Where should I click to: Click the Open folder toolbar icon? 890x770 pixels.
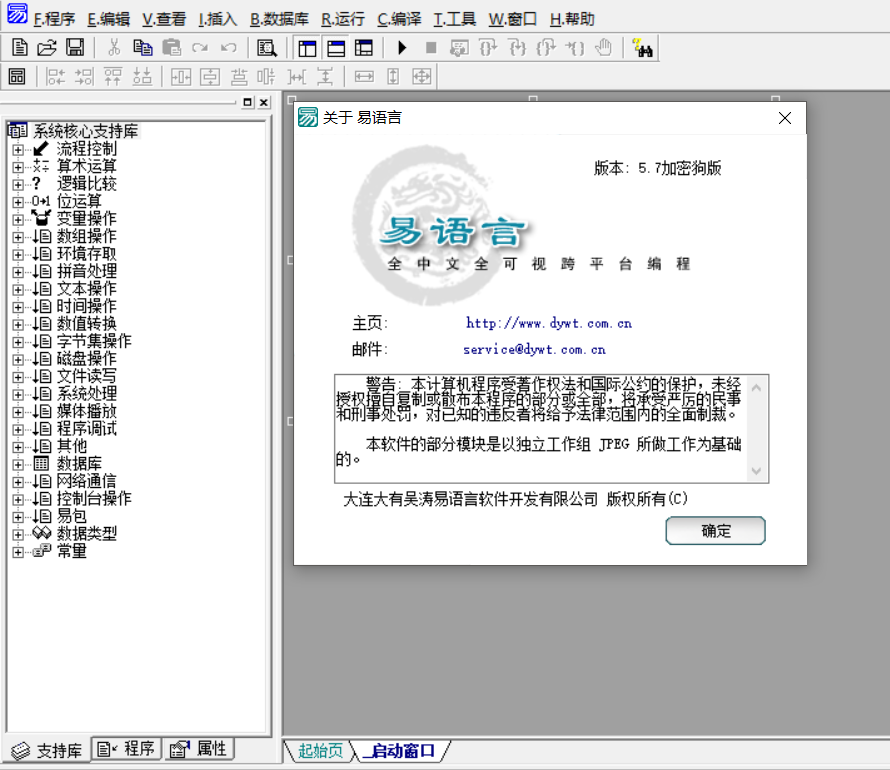47,48
